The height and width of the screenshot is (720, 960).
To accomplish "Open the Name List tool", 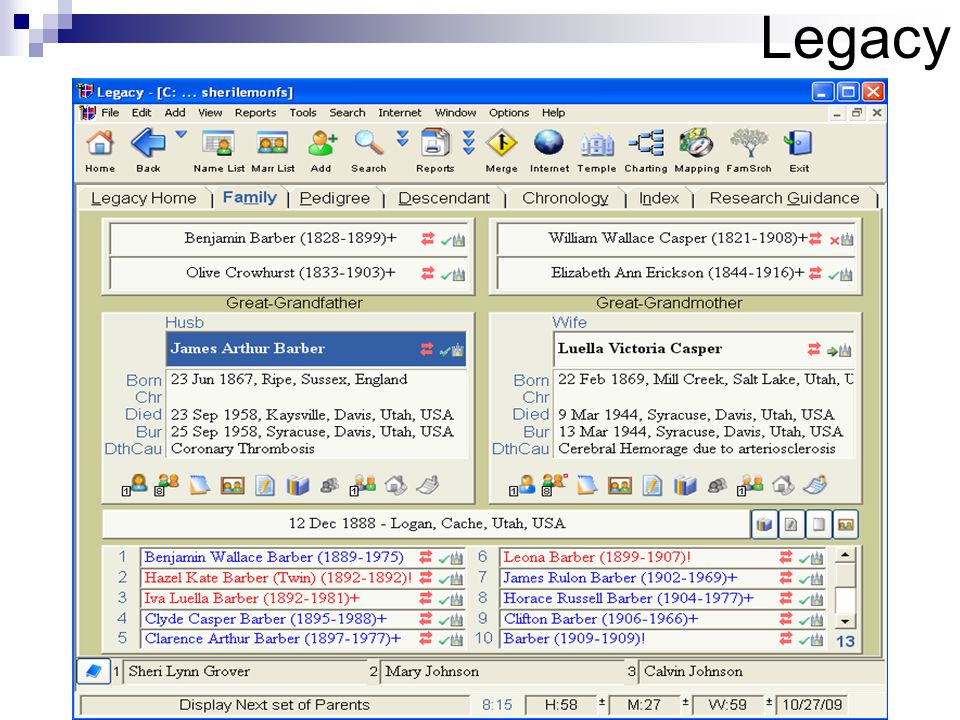I will pos(218,143).
